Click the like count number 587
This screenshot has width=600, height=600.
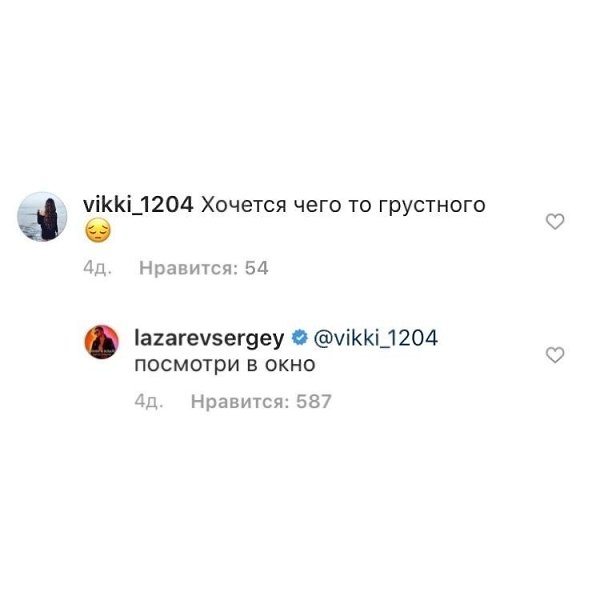[x=314, y=401]
